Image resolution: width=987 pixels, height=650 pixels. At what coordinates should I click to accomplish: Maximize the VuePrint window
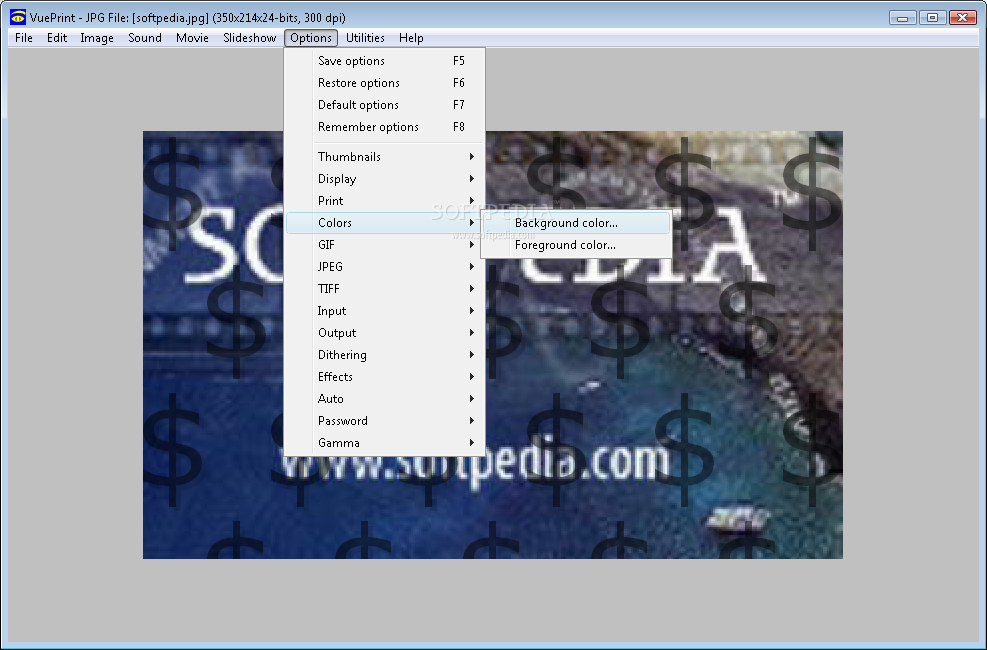(x=932, y=18)
